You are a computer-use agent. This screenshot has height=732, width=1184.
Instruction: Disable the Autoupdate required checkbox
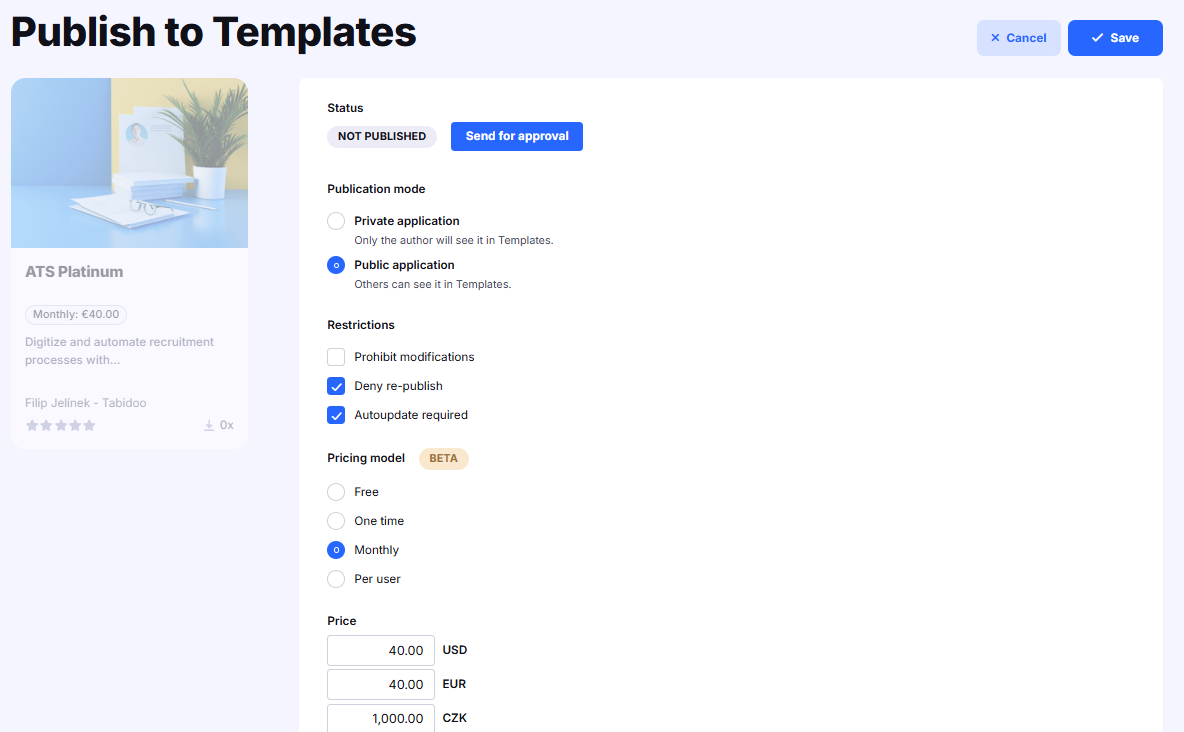tap(336, 415)
